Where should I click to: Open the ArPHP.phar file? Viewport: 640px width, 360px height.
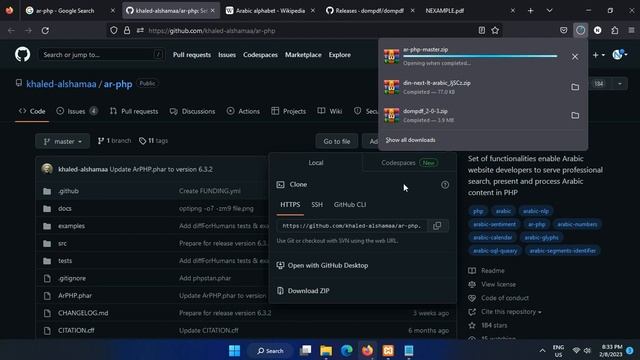[x=75, y=296]
